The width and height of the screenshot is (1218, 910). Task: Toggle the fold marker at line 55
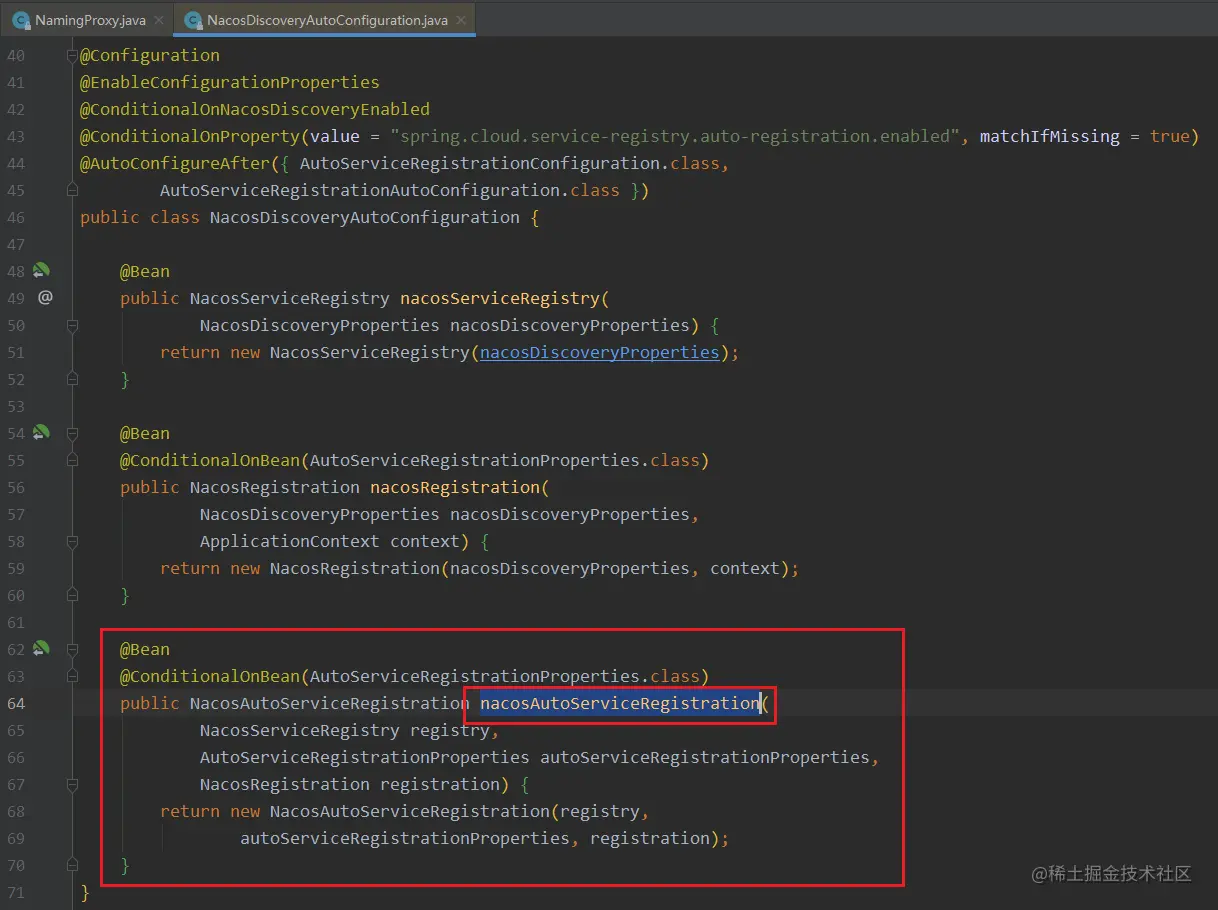(x=72, y=460)
